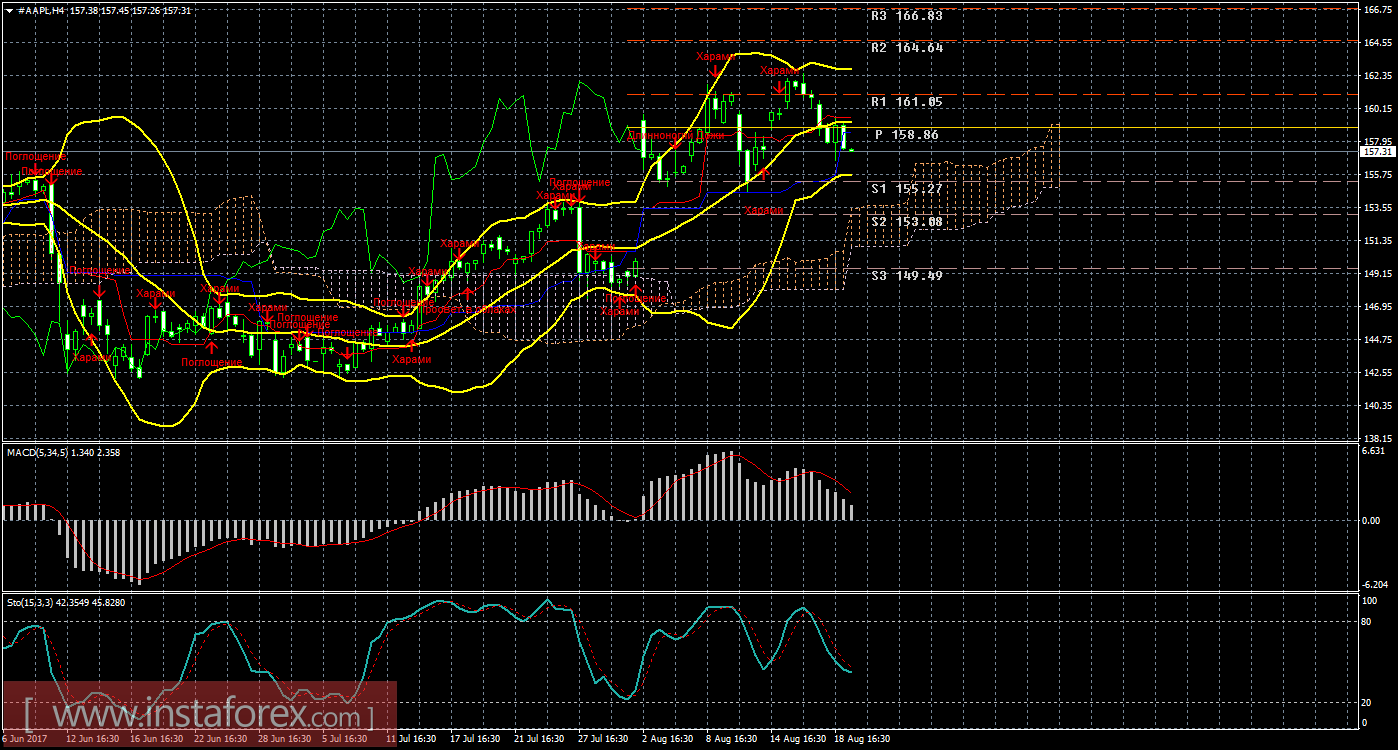1398x750 pixels.
Task: Click the triangle before #AAPL,H4 title
Action: coord(8,8)
